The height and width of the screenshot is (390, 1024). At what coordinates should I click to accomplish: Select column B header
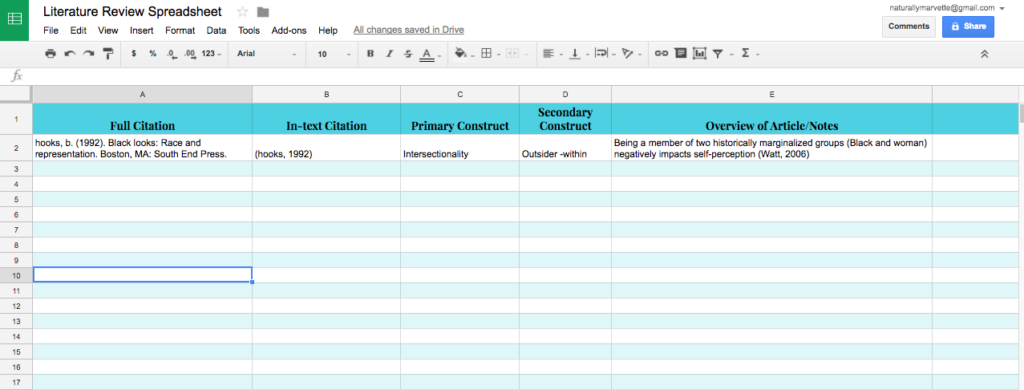[327, 95]
